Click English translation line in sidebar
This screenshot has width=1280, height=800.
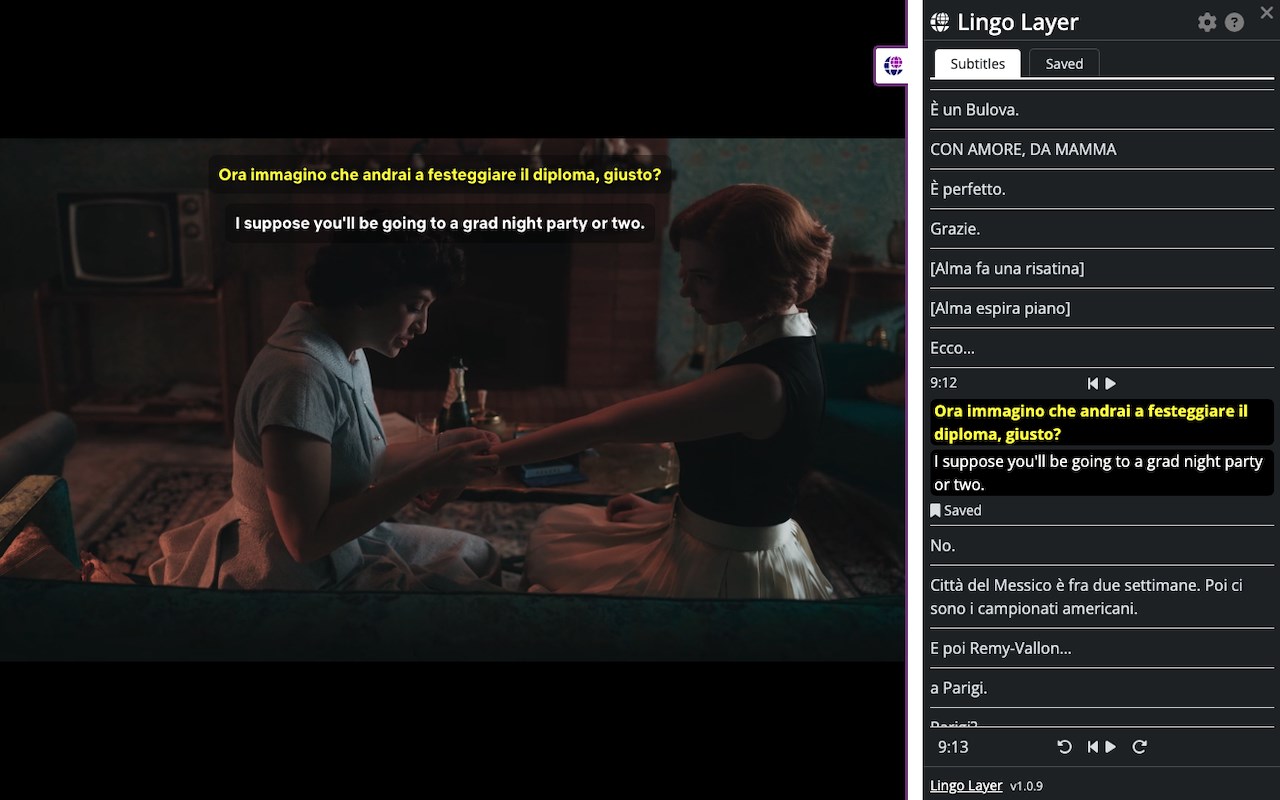pyautogui.click(x=1102, y=473)
